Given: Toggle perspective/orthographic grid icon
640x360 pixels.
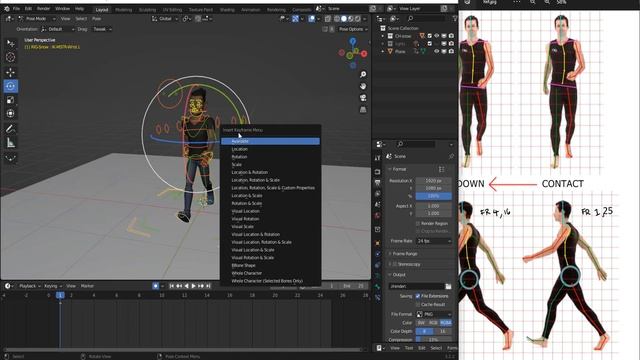Looking at the screenshot, I should pos(363,109).
